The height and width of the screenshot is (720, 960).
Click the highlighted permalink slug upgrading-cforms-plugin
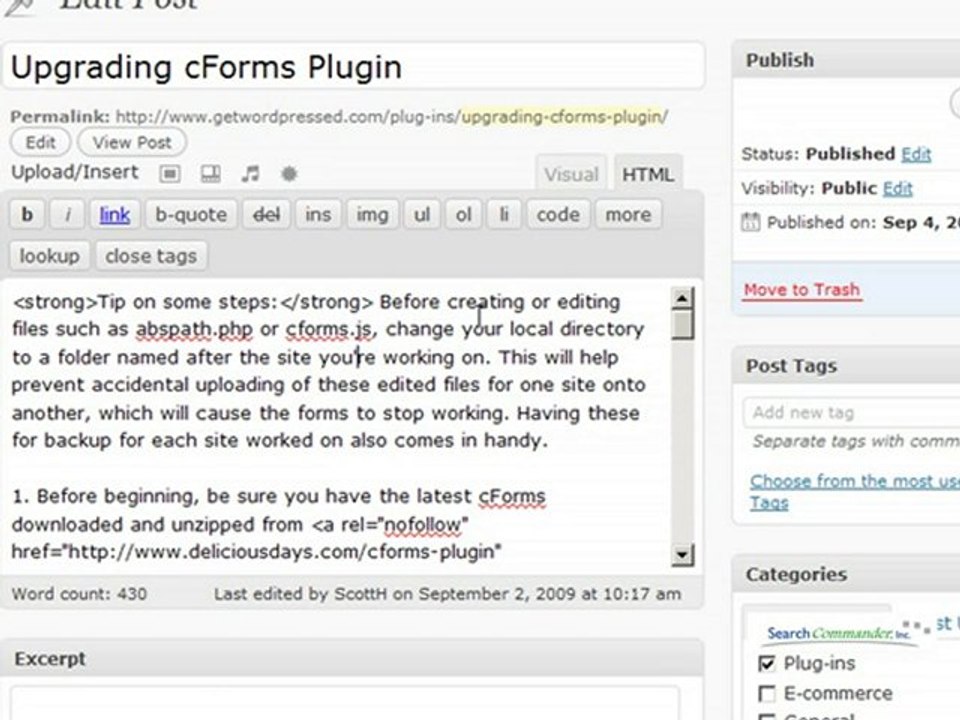tap(561, 116)
